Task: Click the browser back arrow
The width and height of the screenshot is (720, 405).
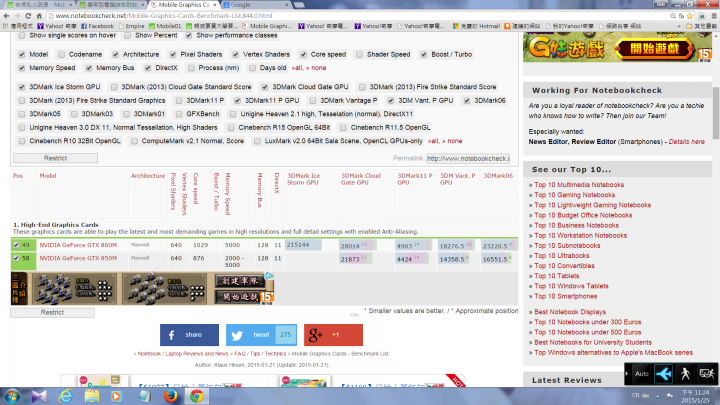Action: (x=6, y=16)
